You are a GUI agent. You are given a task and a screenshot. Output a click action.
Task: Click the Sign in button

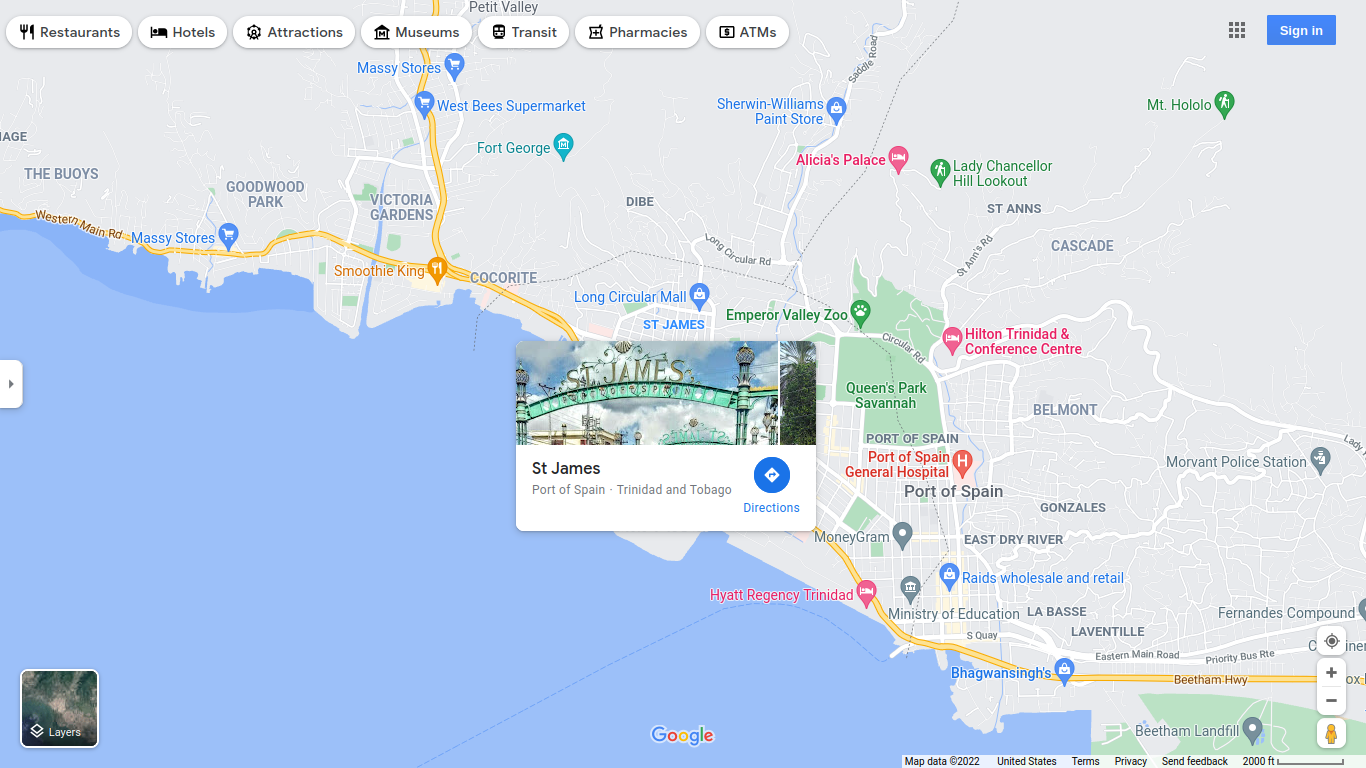click(1301, 30)
